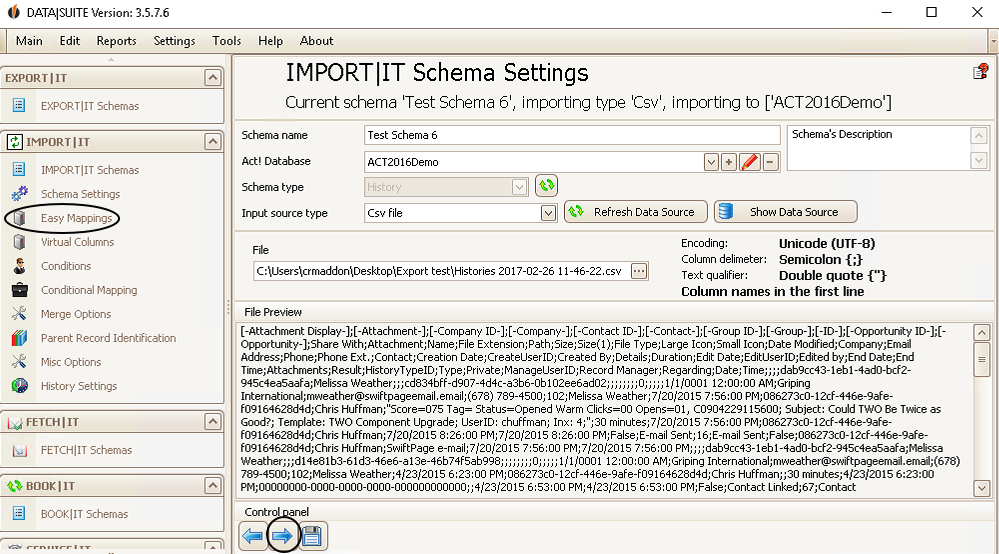999x554 pixels.
Task: Click the Conditions person icon
Action: click(x=20, y=266)
